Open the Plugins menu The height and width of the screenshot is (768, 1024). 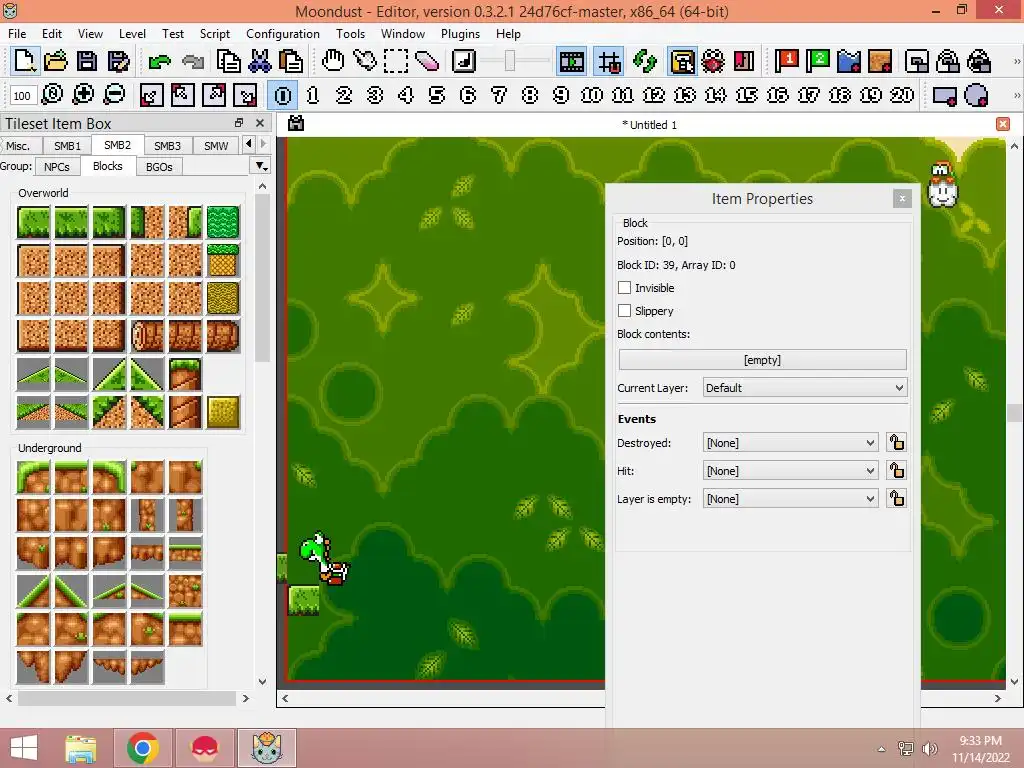(x=460, y=34)
